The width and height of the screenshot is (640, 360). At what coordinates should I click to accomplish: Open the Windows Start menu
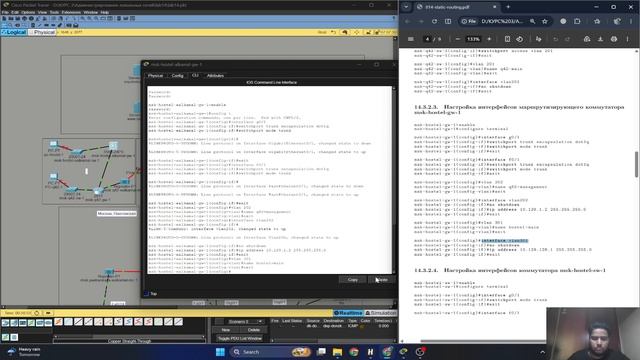[x=220, y=352]
